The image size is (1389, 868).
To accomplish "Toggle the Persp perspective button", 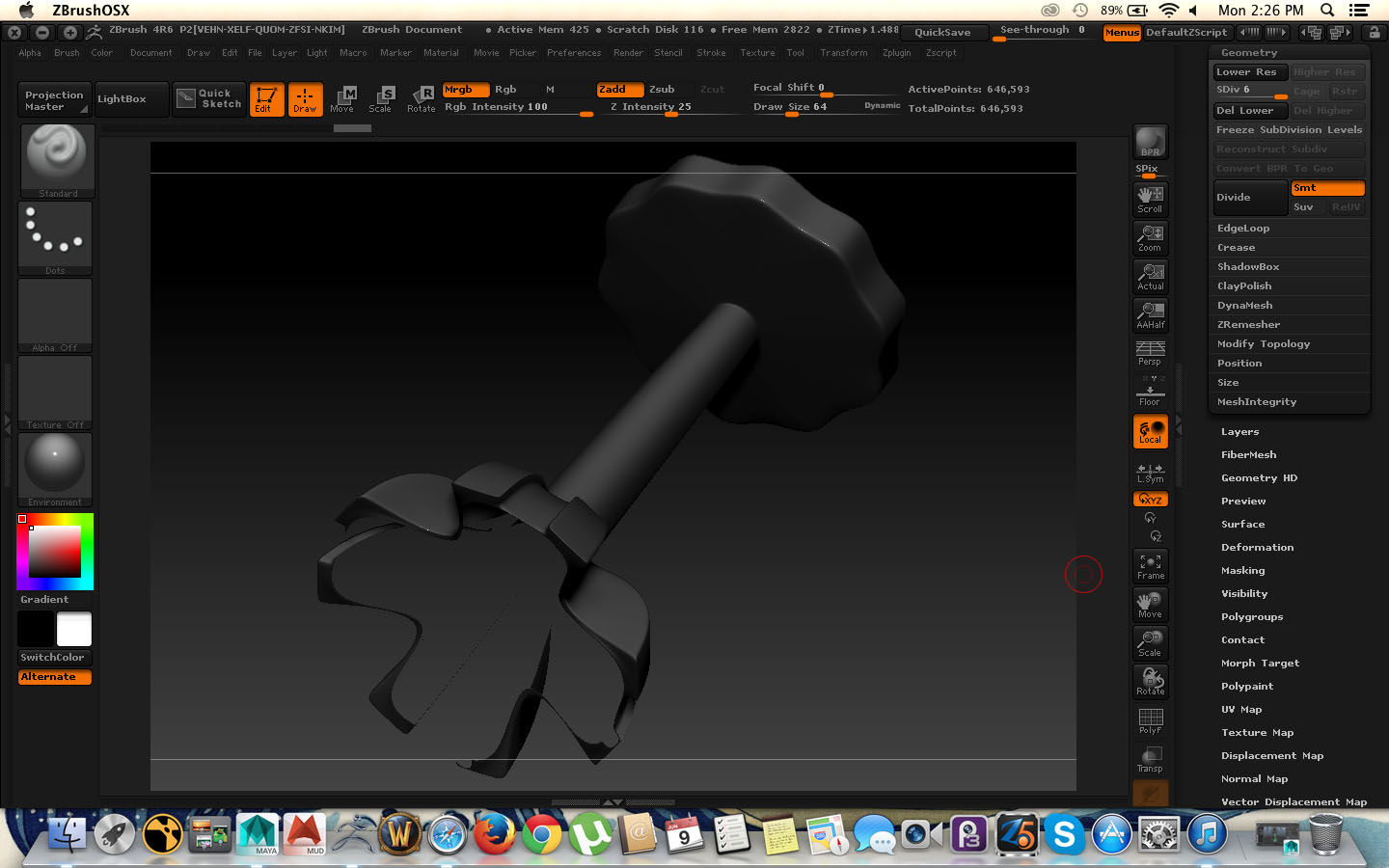I will pyautogui.click(x=1150, y=353).
